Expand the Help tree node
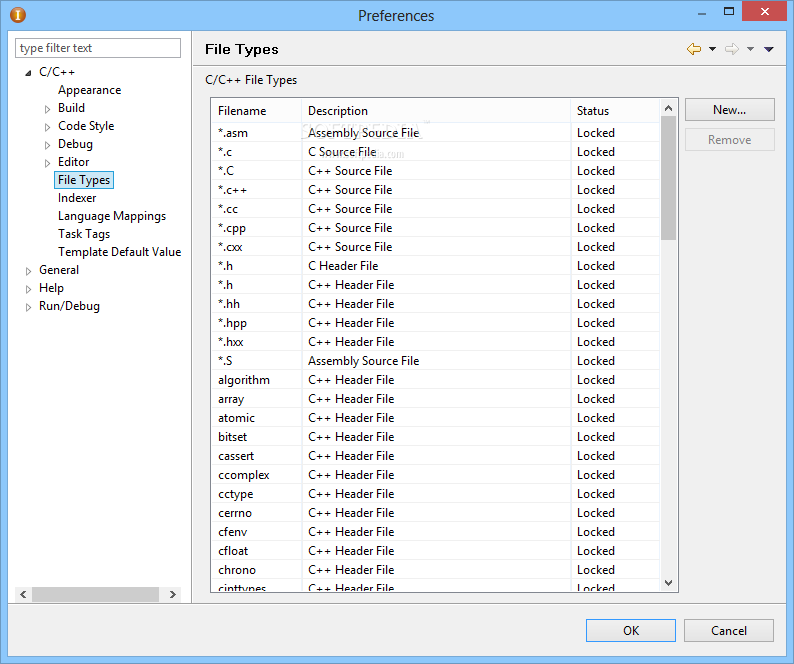This screenshot has width=794, height=664. (x=28, y=289)
